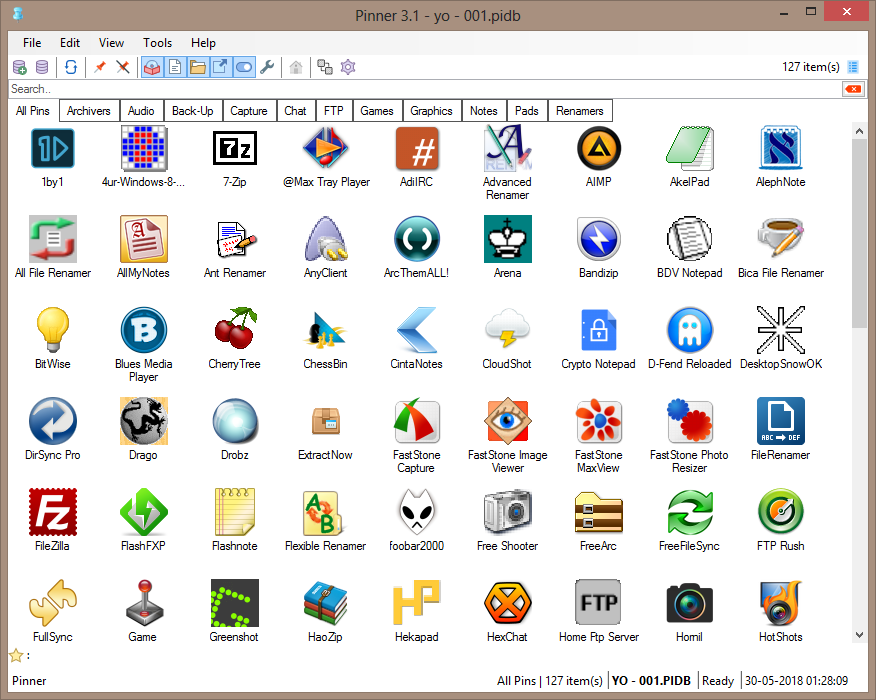Click the scrollbar up arrow
Screen dimensions: 876x700
point(859,131)
